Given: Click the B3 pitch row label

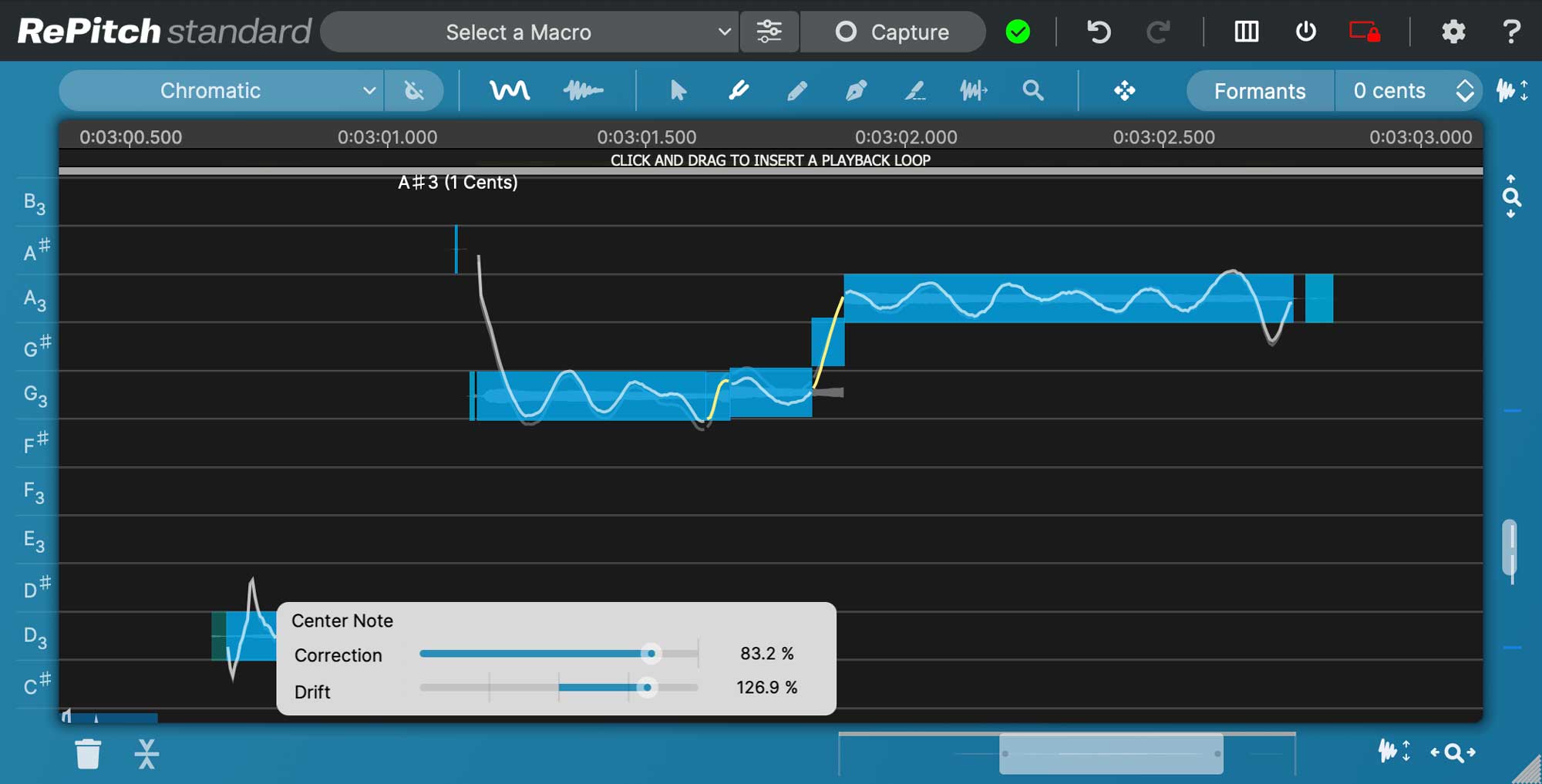Looking at the screenshot, I should point(36,203).
